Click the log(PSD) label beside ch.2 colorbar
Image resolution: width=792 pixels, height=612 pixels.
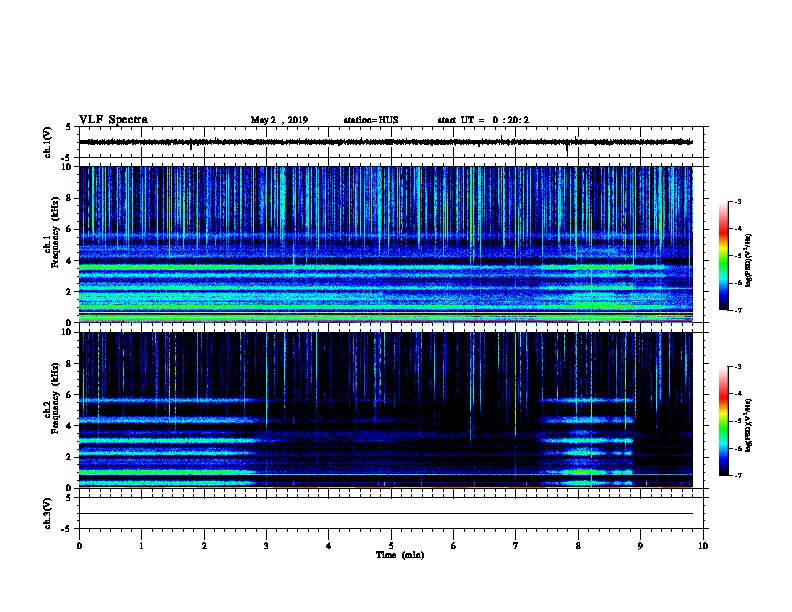click(749, 425)
